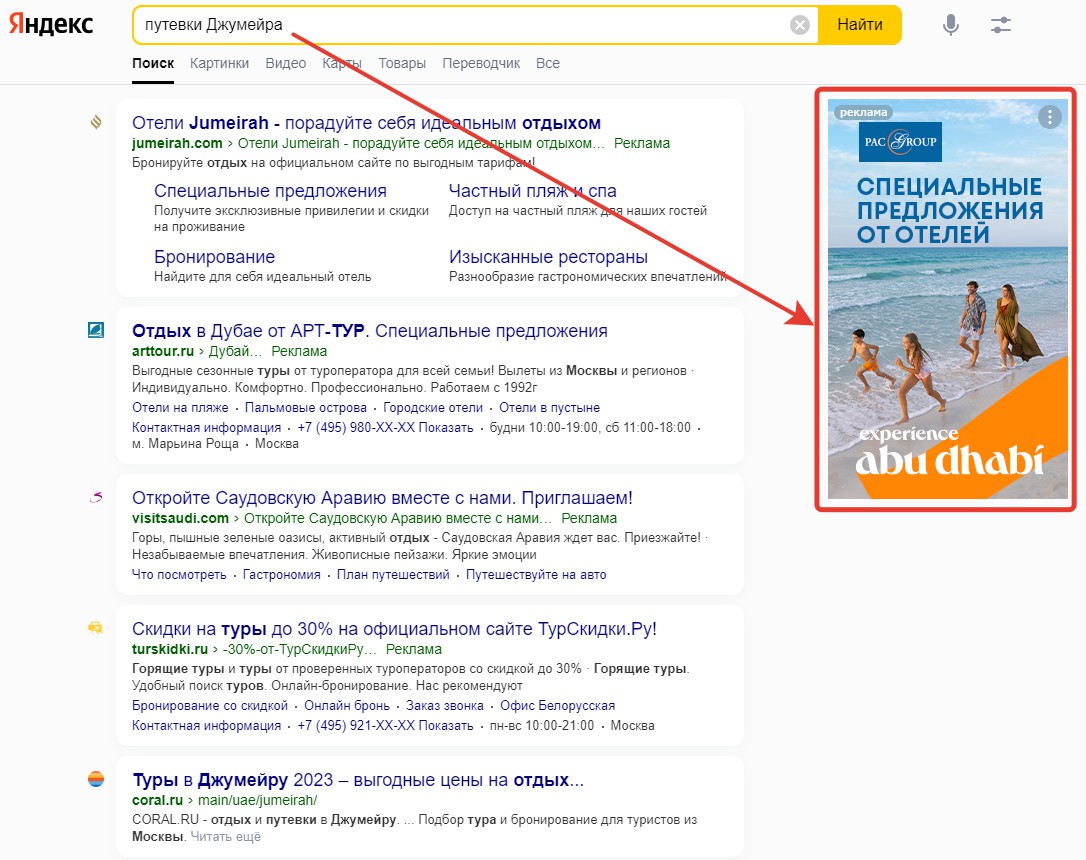Screen dimensions: 1086x860
Task: Click the PAC Group logo in banner
Action: click(900, 141)
